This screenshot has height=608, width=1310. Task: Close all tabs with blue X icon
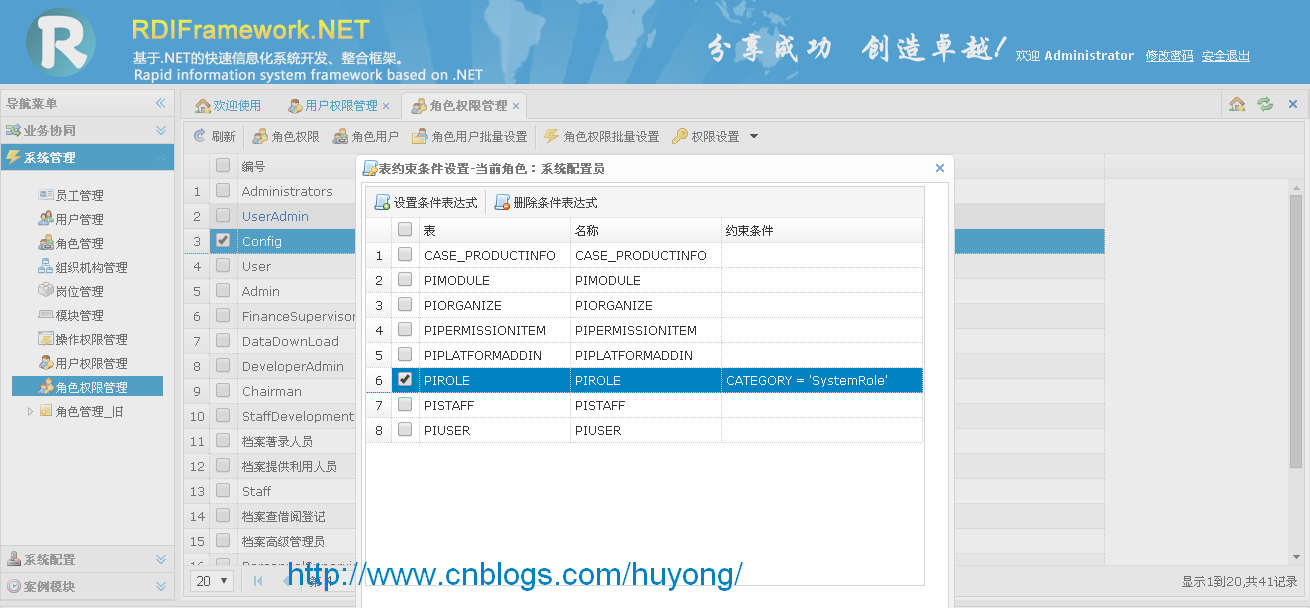(1292, 104)
